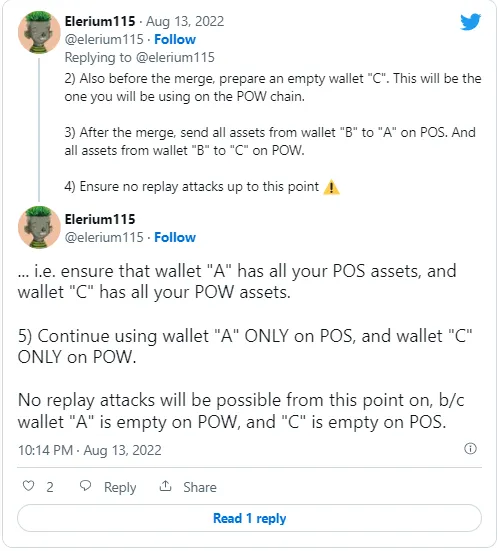This screenshot has height=551, width=498.
Task: Click @elerium115 handle in Replying to line
Action: (175, 58)
